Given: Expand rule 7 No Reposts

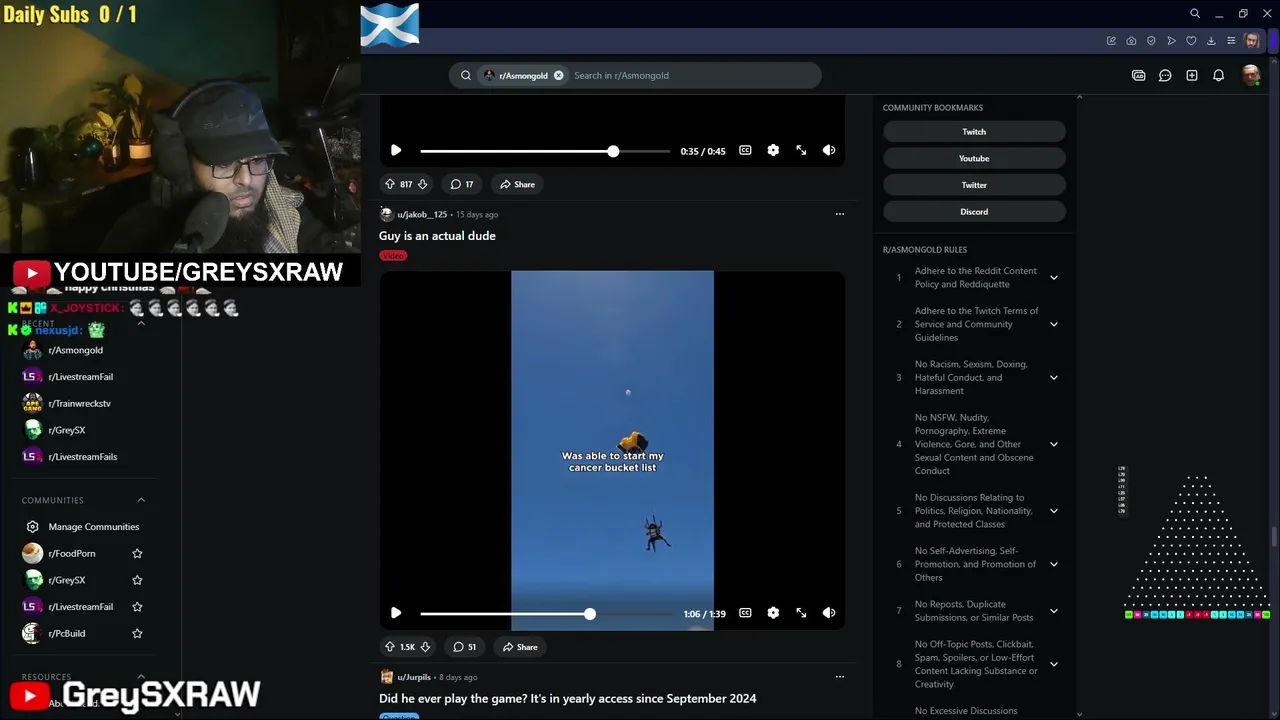Looking at the screenshot, I should pyautogui.click(x=1054, y=611).
